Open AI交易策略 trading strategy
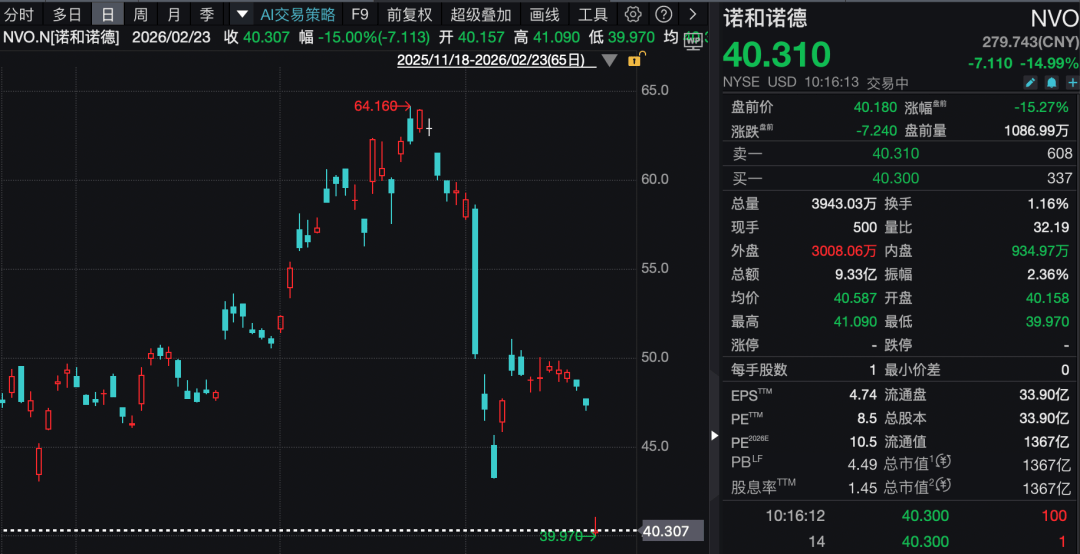Viewport: 1080px width, 554px height. click(298, 14)
